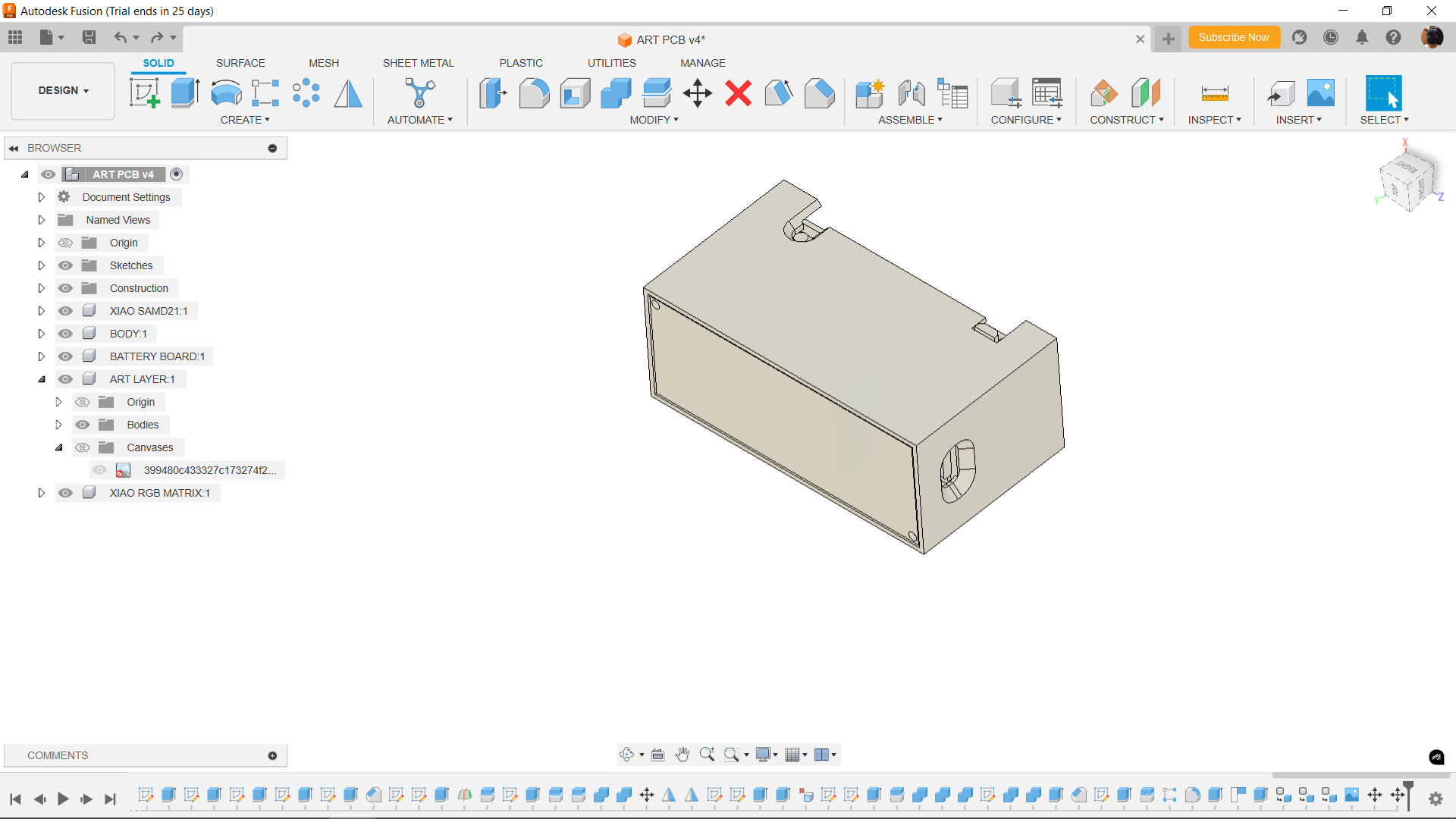Open the notifications bell

[x=1362, y=37]
